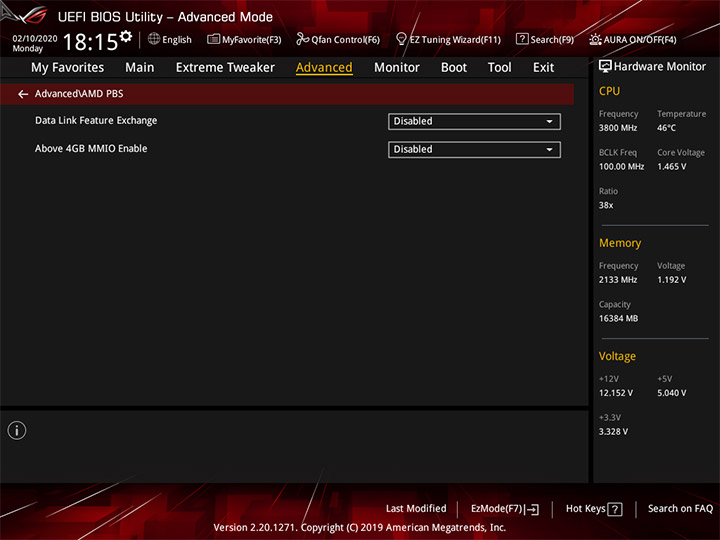Viewport: 720px width, 540px height.
Task: Click the Hardware Monitor title
Action: pos(659,67)
